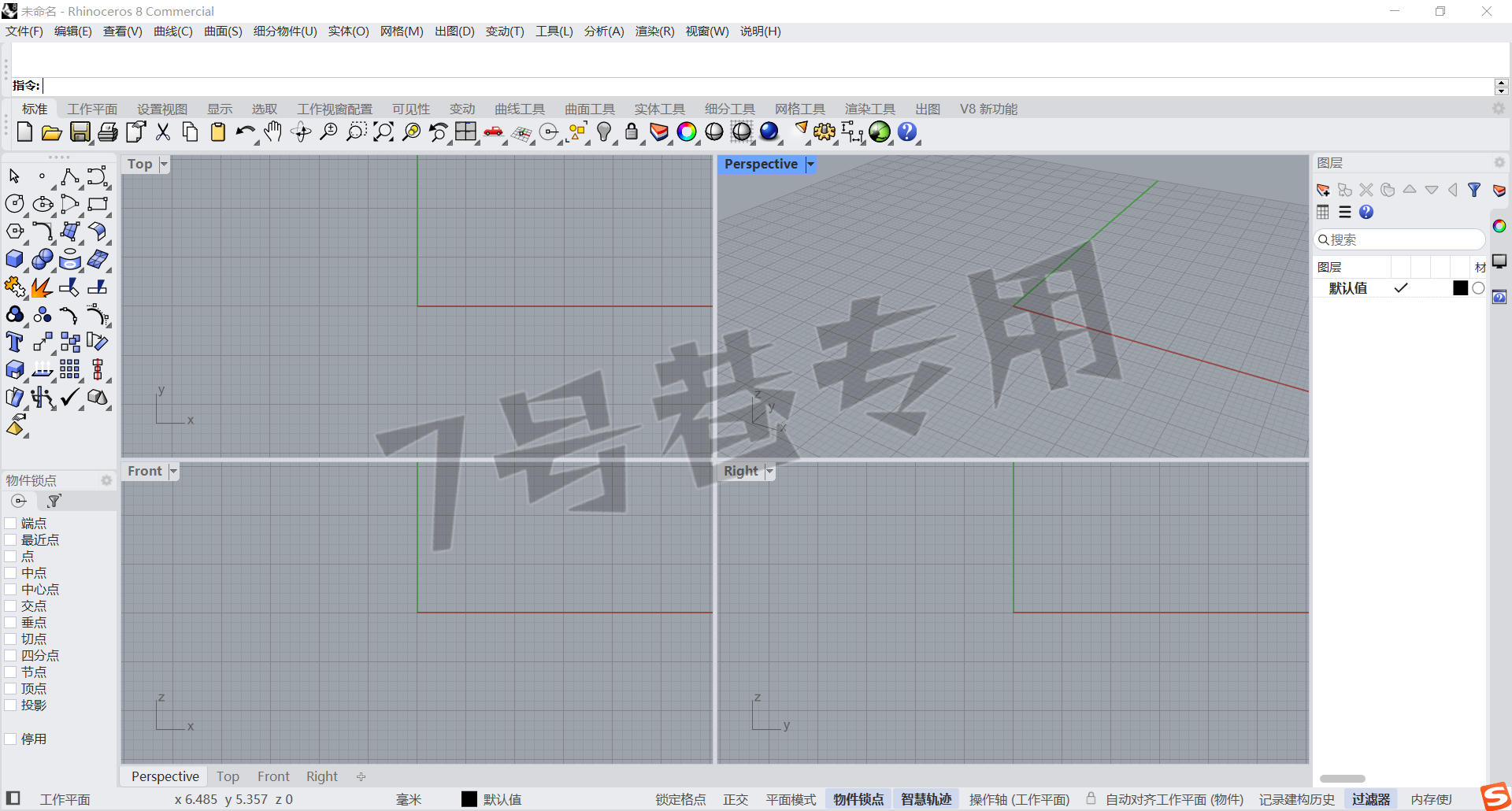Toggle 智慧轨迹 in status bar
Image resolution: width=1512 pixels, height=811 pixels.
coord(926,799)
